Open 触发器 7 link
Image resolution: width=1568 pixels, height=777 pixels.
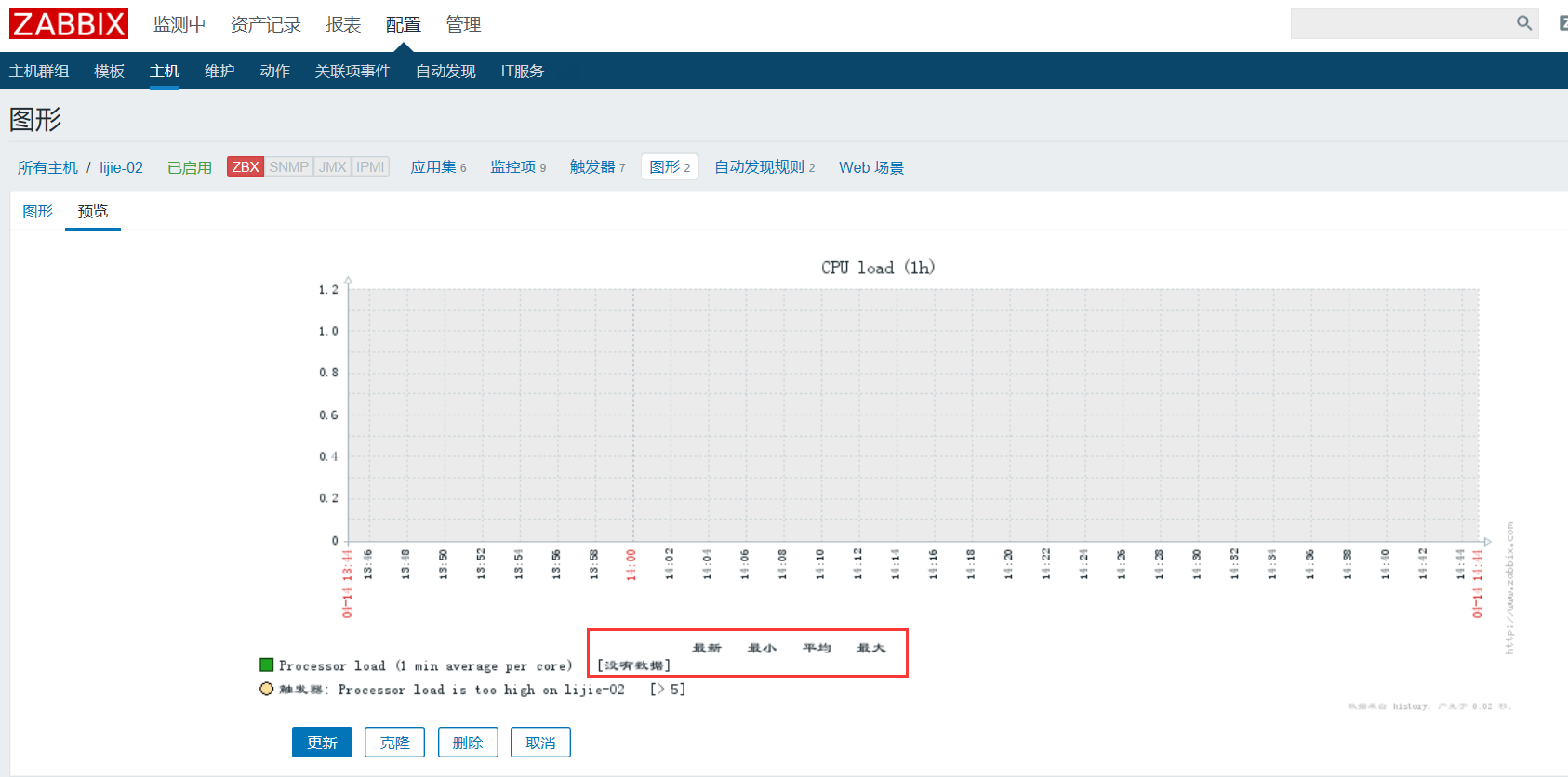pos(598,167)
